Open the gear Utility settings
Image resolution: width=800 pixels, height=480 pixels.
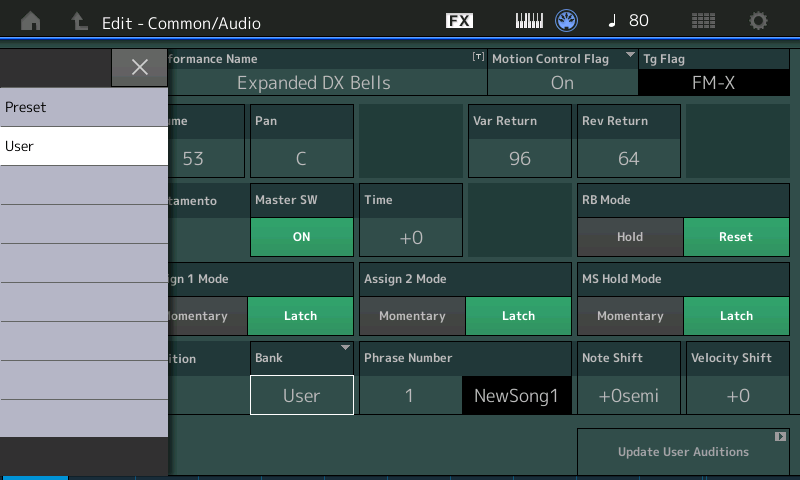(x=759, y=21)
